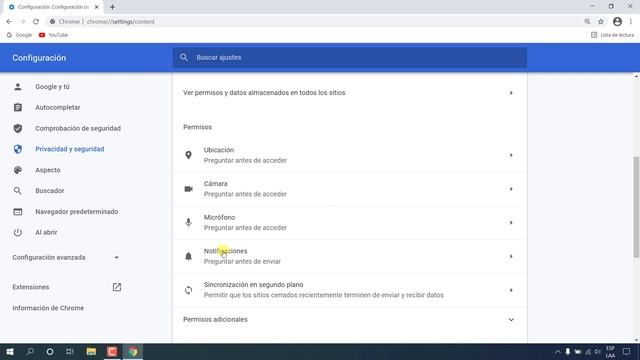Open Ver permisos y datos almacenados en todos los sitios
640x360 pixels.
[x=349, y=93]
